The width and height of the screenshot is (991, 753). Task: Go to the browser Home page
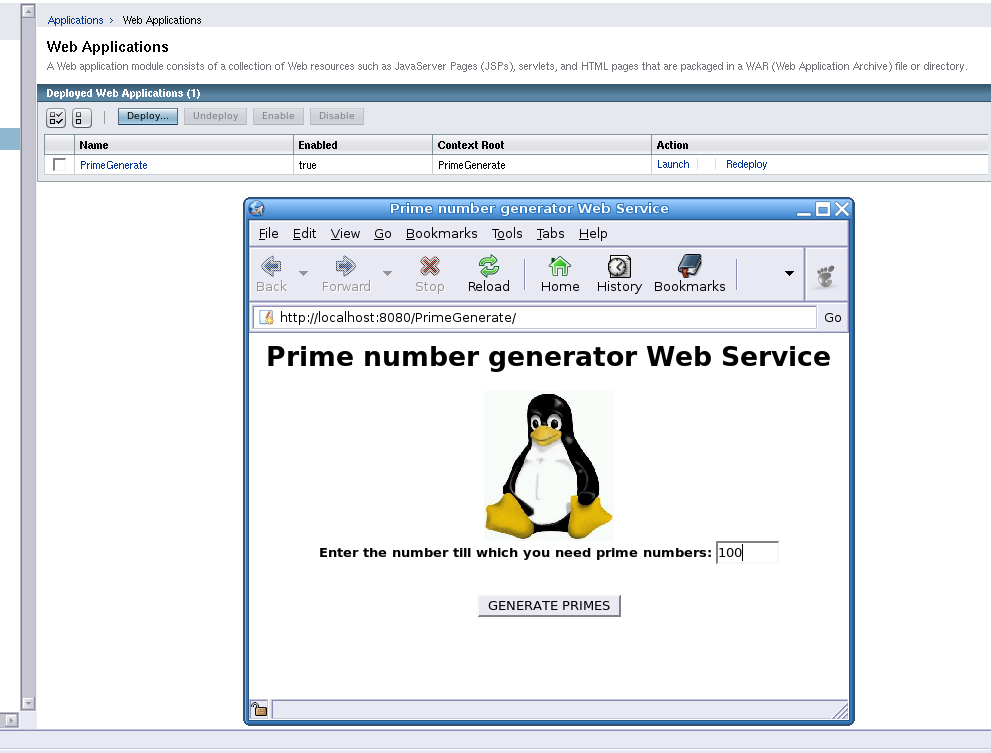click(560, 266)
